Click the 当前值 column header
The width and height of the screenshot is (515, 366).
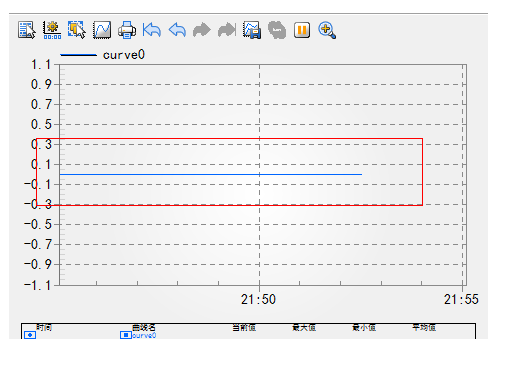pyautogui.click(x=244, y=328)
